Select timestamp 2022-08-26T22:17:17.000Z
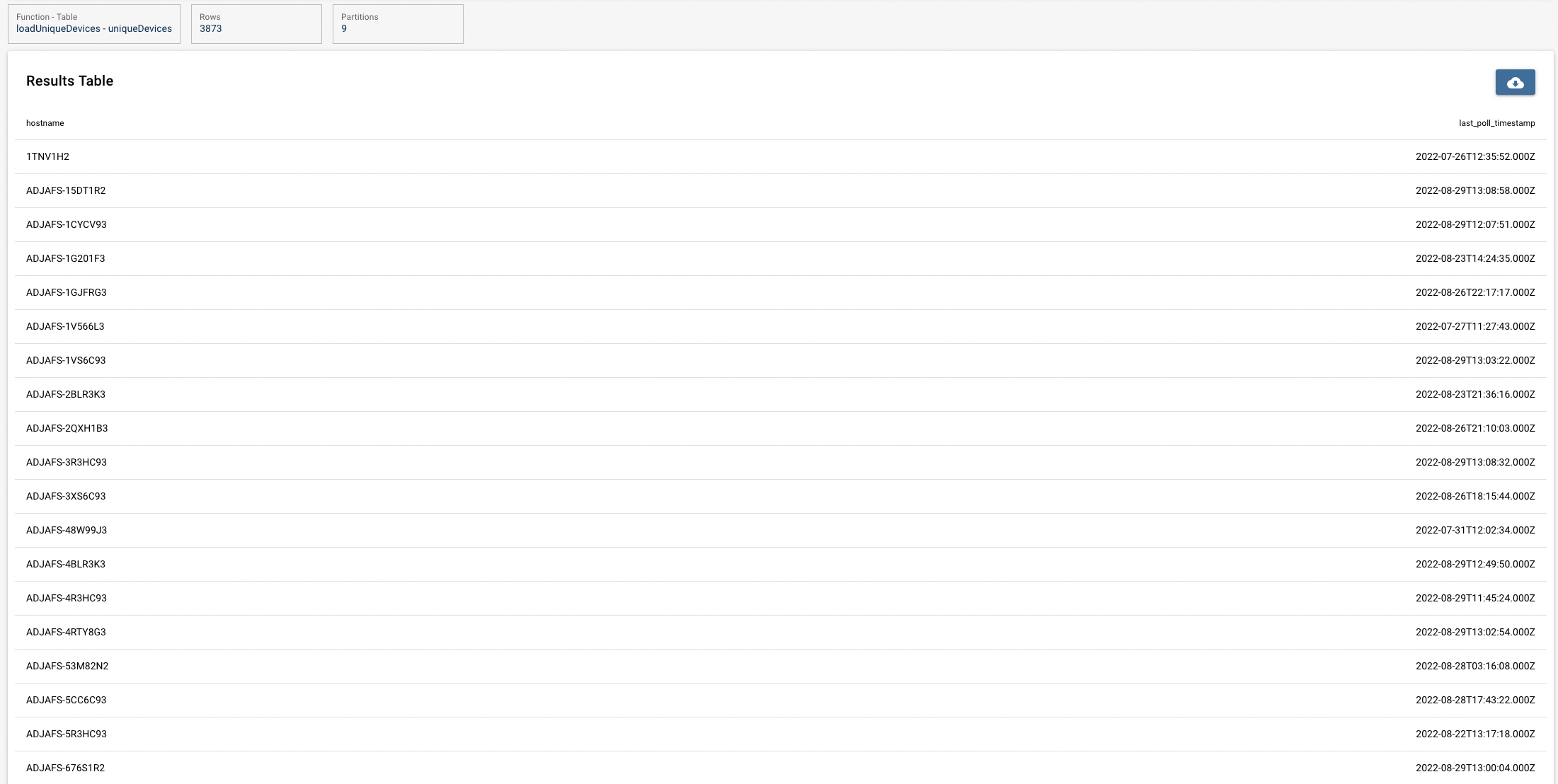This screenshot has height=784, width=1558. click(1475, 293)
